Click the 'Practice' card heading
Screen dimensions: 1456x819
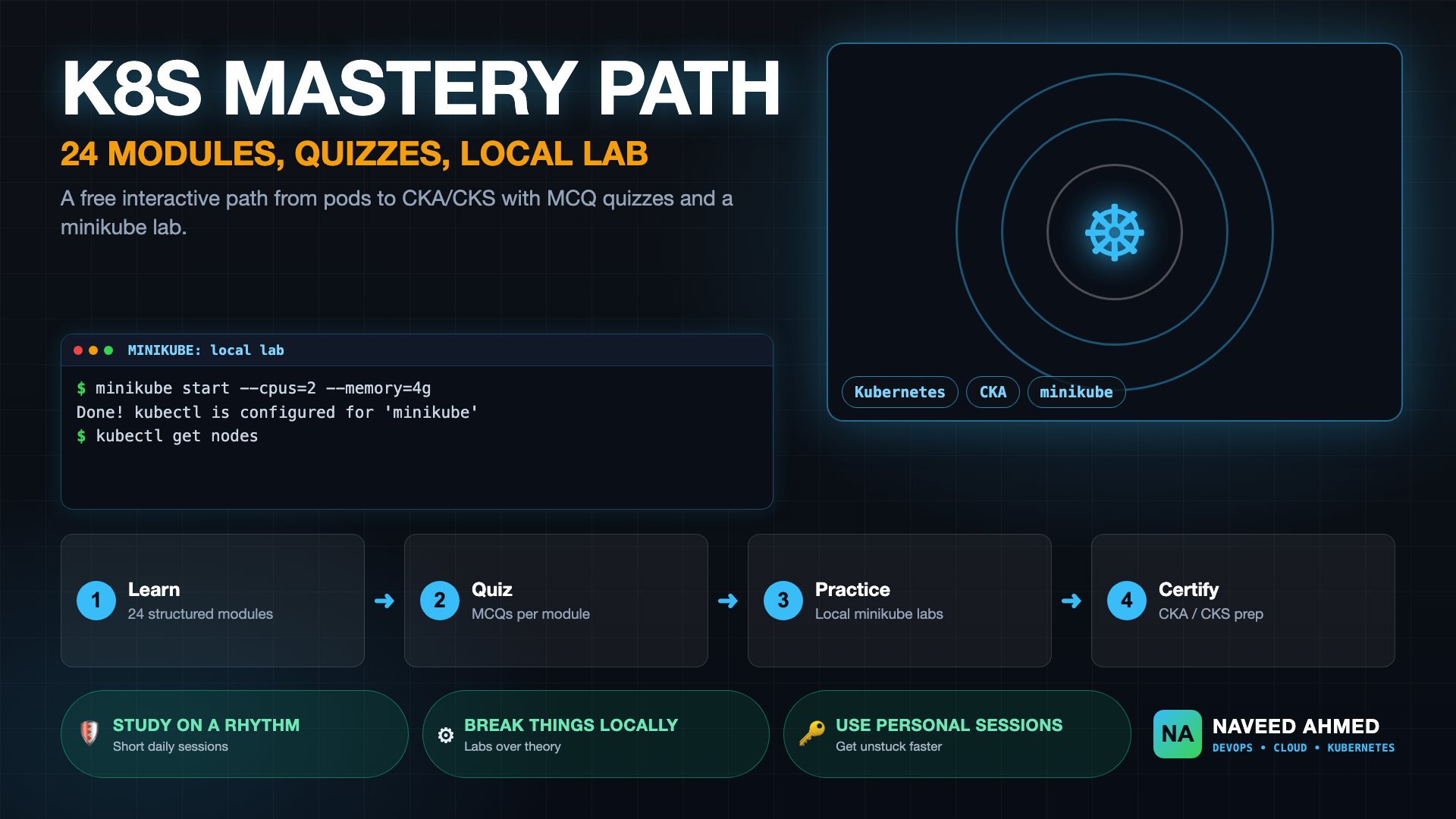[x=852, y=589]
